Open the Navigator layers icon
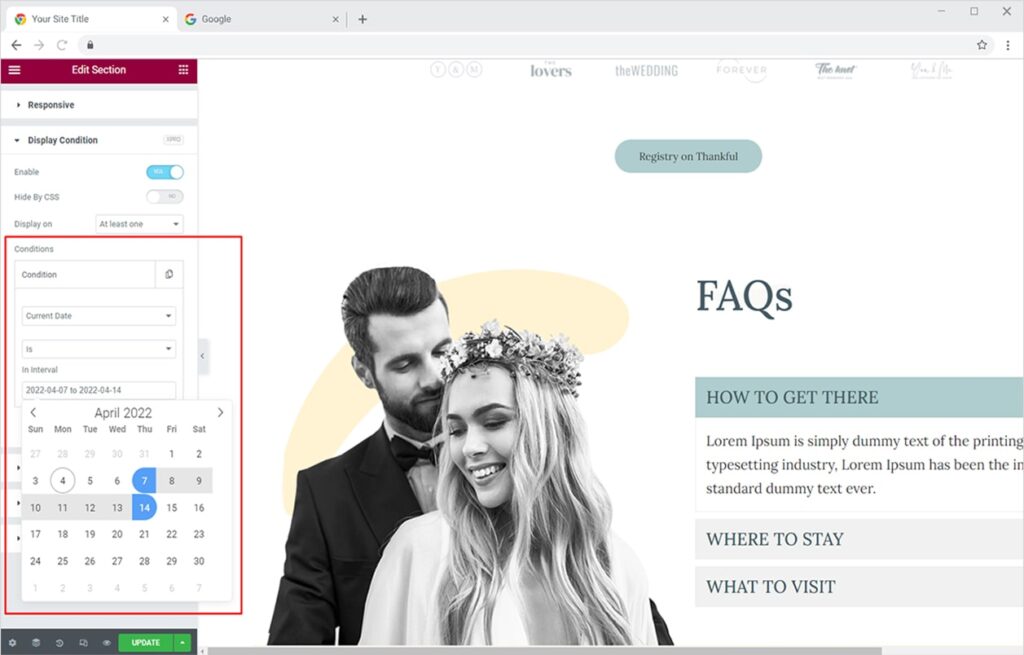Viewport: 1024px width, 655px height. [36, 643]
